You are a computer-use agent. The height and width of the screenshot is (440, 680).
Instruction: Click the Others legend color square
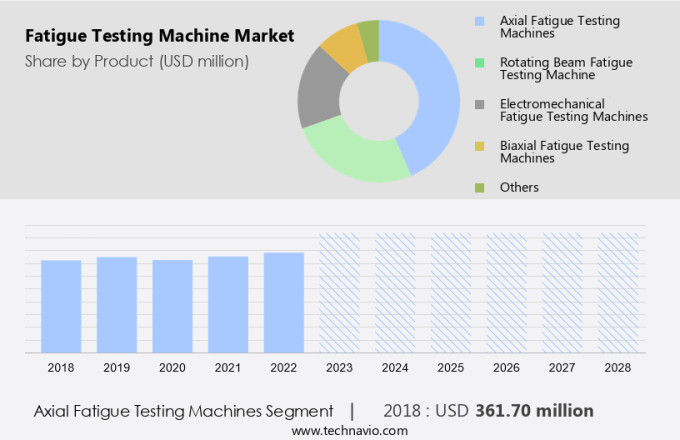(x=480, y=187)
